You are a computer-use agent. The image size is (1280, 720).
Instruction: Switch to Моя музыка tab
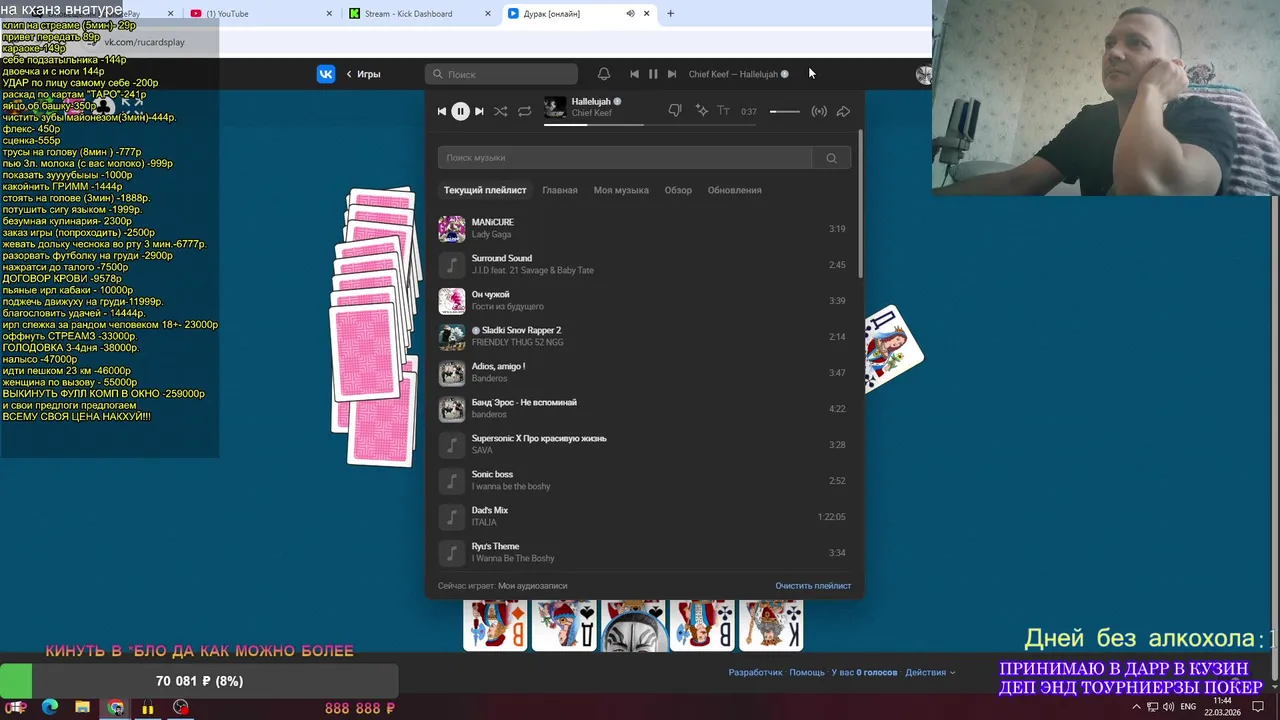(621, 190)
